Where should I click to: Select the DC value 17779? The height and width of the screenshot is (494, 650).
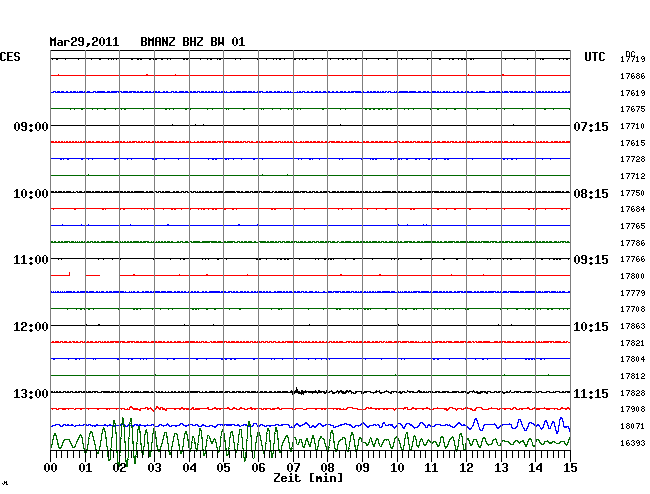click(633, 293)
